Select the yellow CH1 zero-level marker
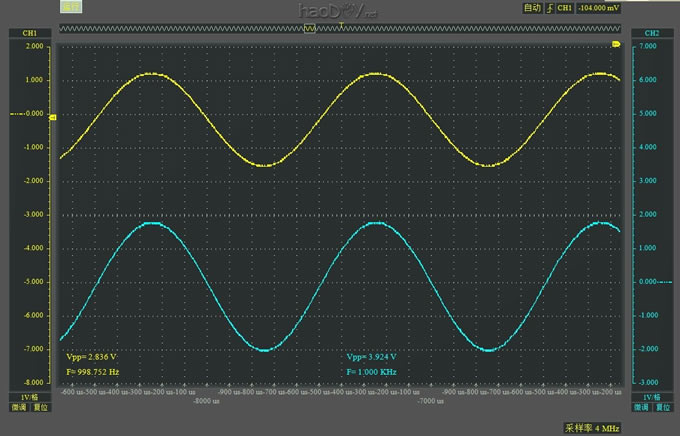 pyautogui.click(x=52, y=118)
